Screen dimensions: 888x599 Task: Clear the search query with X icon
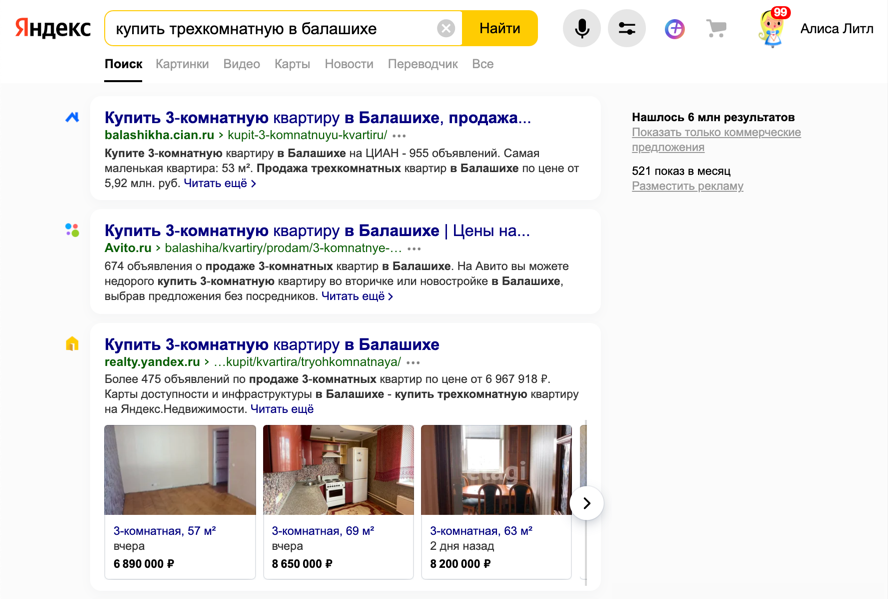tap(446, 29)
